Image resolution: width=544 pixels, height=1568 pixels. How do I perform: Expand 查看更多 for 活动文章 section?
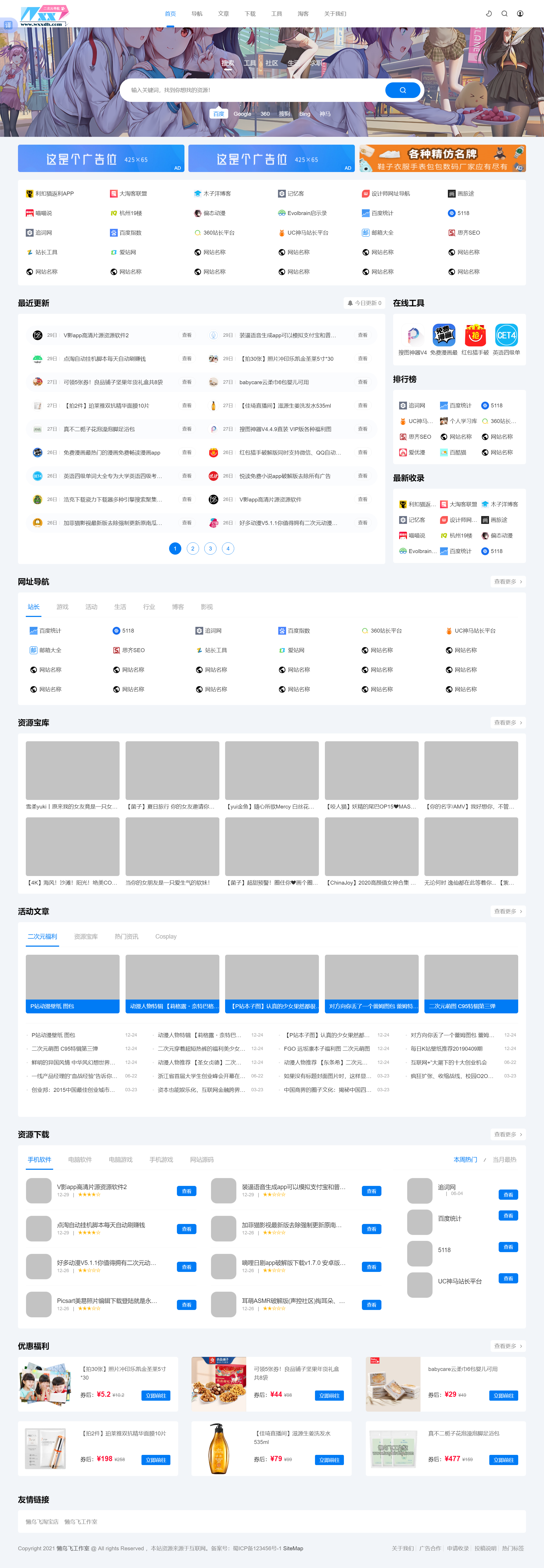(x=508, y=911)
